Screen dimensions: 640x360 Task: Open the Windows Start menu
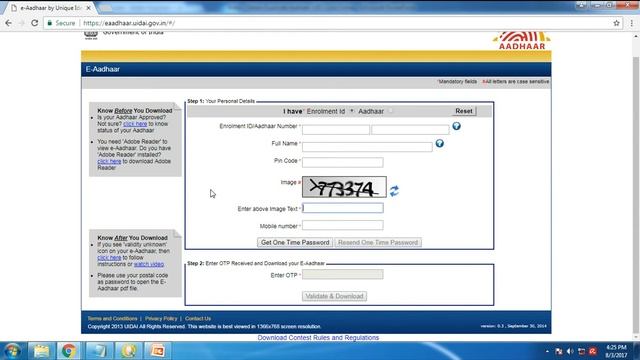(x=12, y=351)
